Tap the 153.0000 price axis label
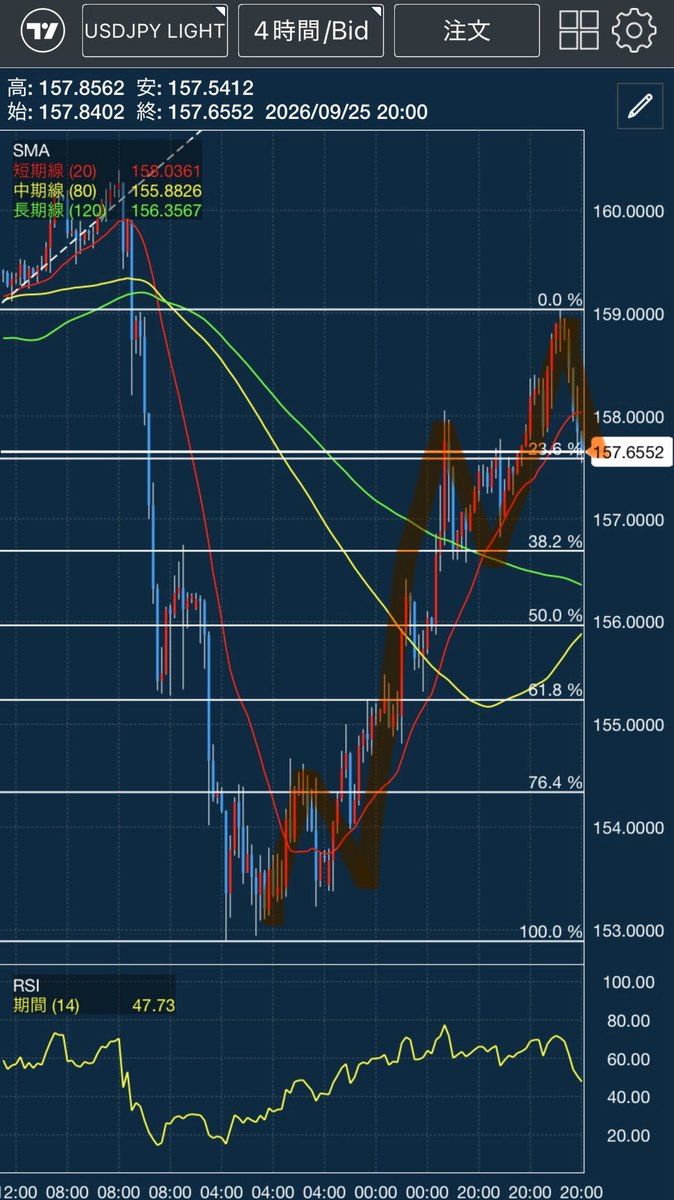The width and height of the screenshot is (674, 1200). point(629,930)
